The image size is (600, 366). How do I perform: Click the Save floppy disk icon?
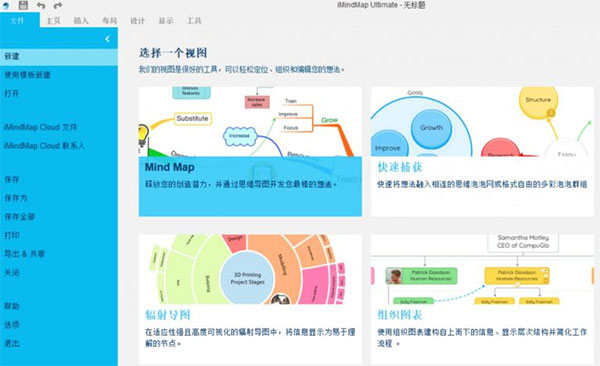(x=23, y=5)
